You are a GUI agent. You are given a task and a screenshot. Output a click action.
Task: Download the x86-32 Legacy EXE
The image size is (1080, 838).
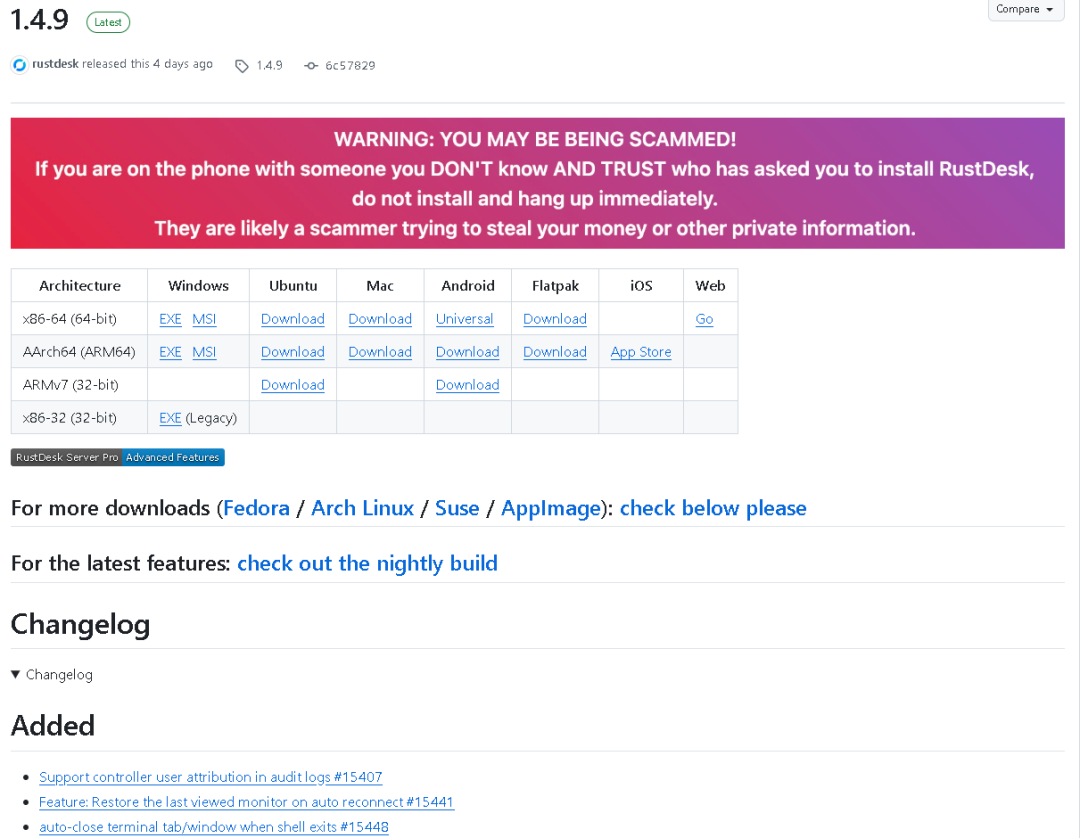tap(170, 418)
